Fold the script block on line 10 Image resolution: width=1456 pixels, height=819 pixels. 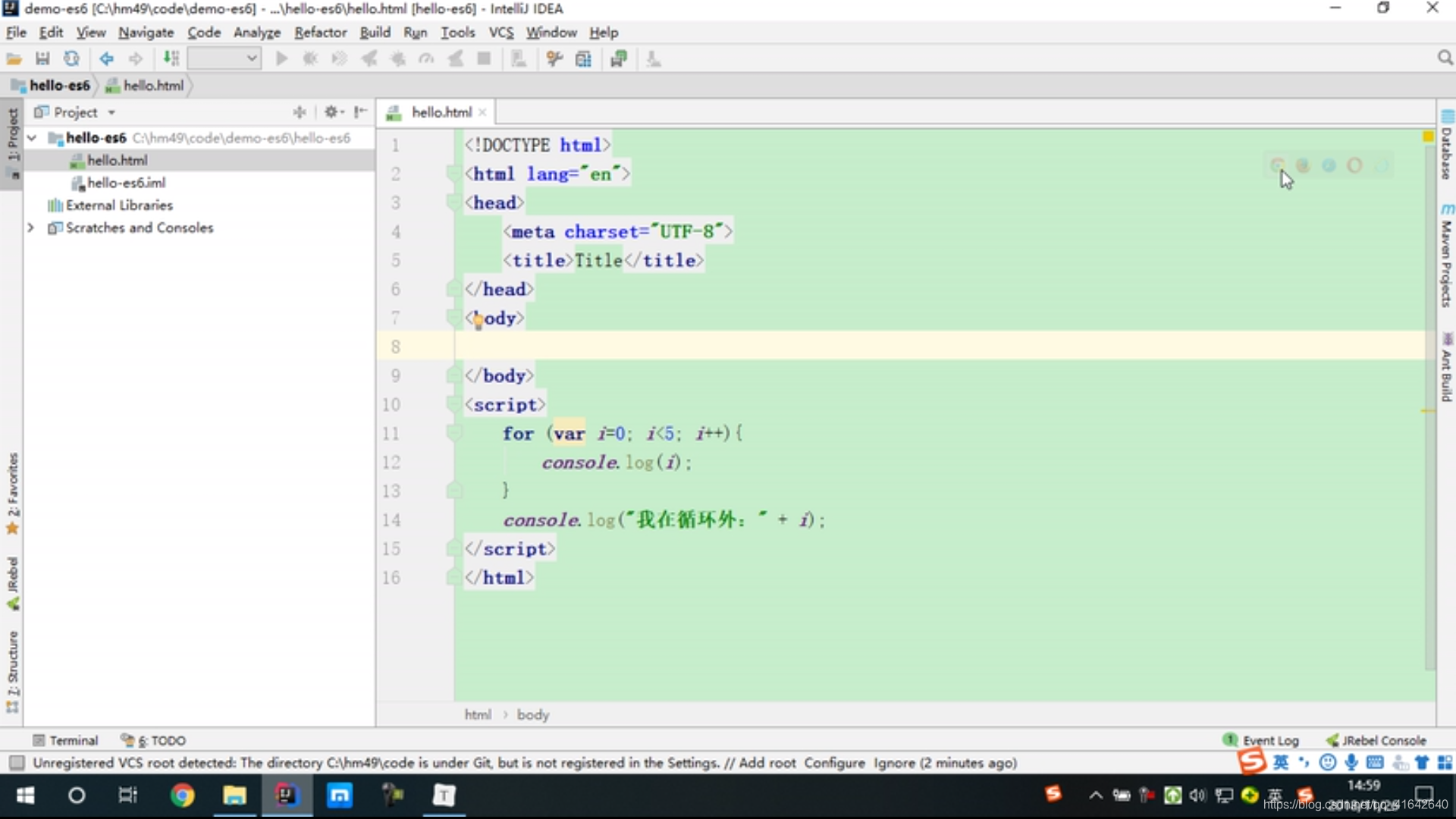(x=453, y=405)
